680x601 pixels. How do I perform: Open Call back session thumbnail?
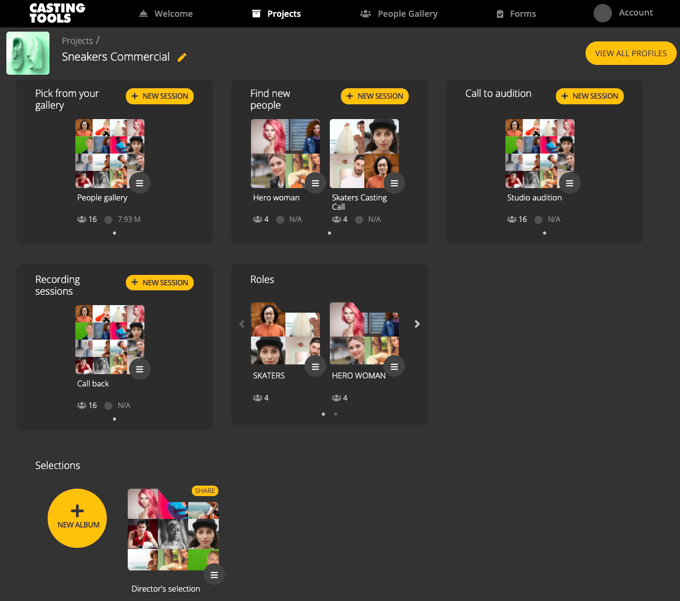(x=110, y=340)
